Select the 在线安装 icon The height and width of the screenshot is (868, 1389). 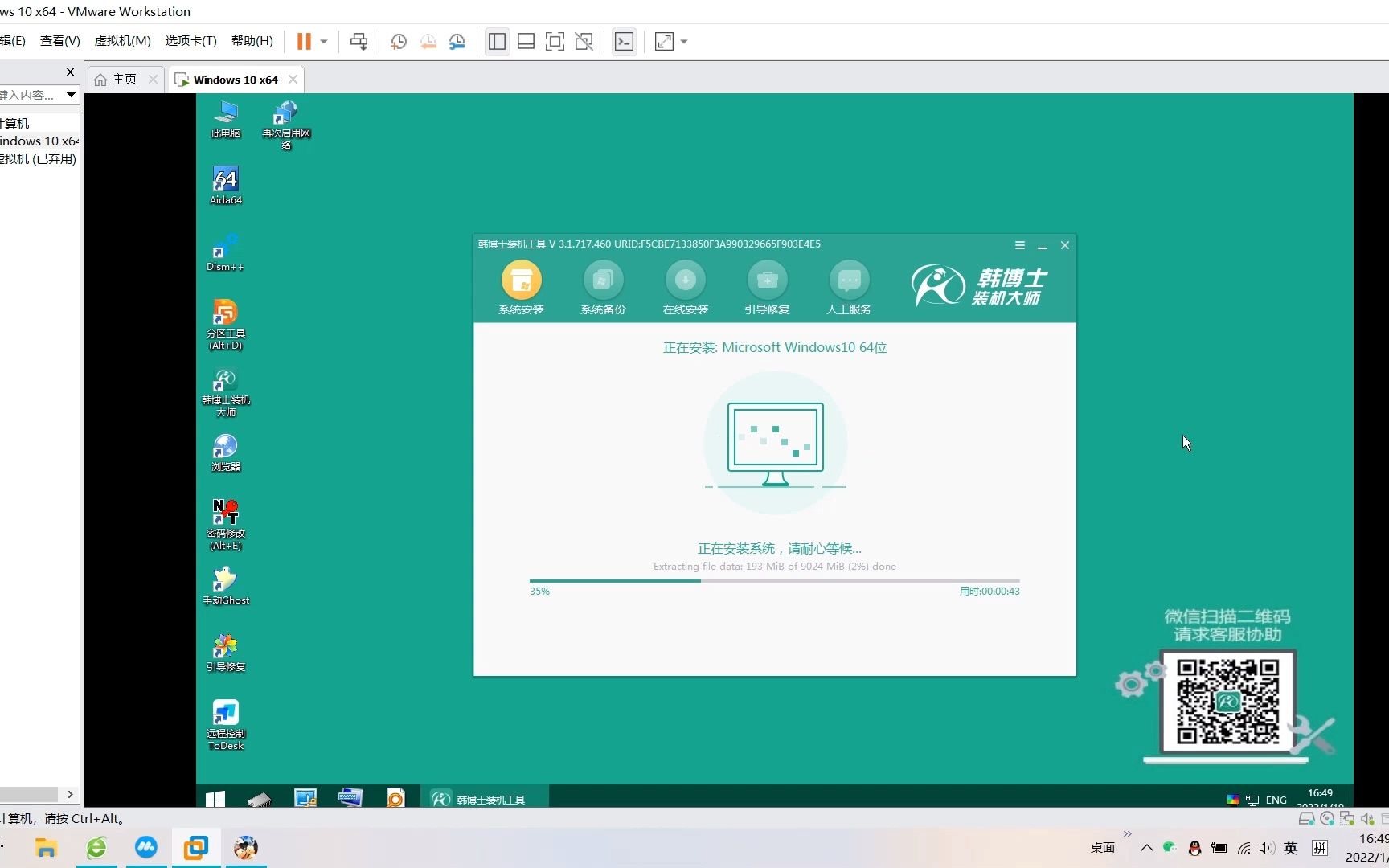coord(686,288)
